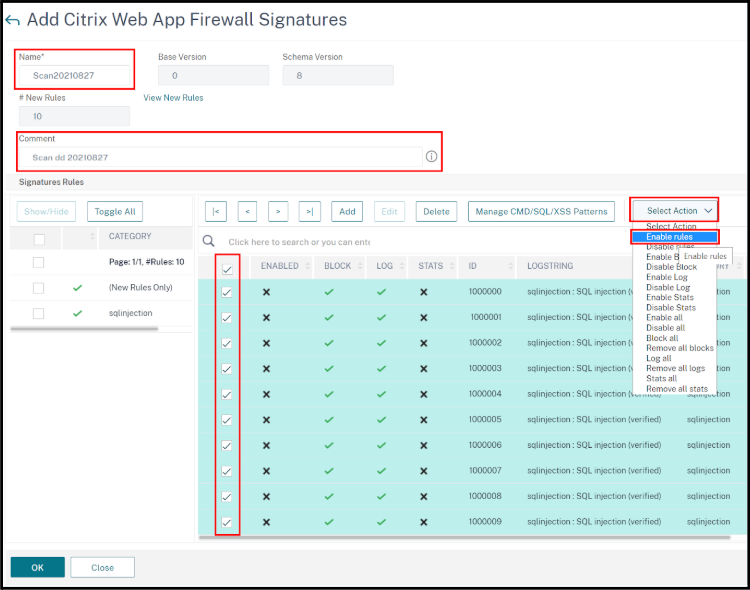Uncheck checkbox for rule 1000007
The width and height of the screenshot is (750, 590).
coord(227,471)
